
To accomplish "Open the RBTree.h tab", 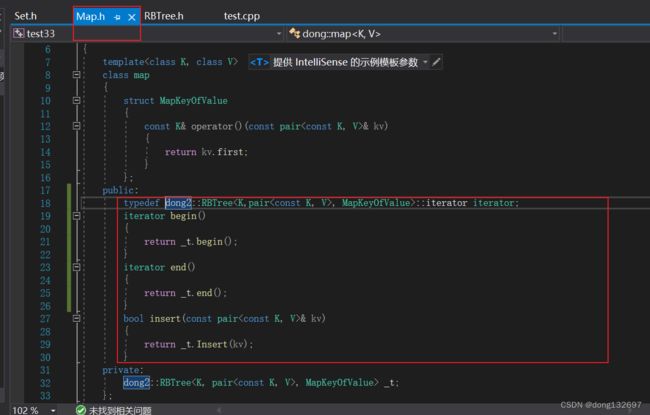I will tap(164, 16).
